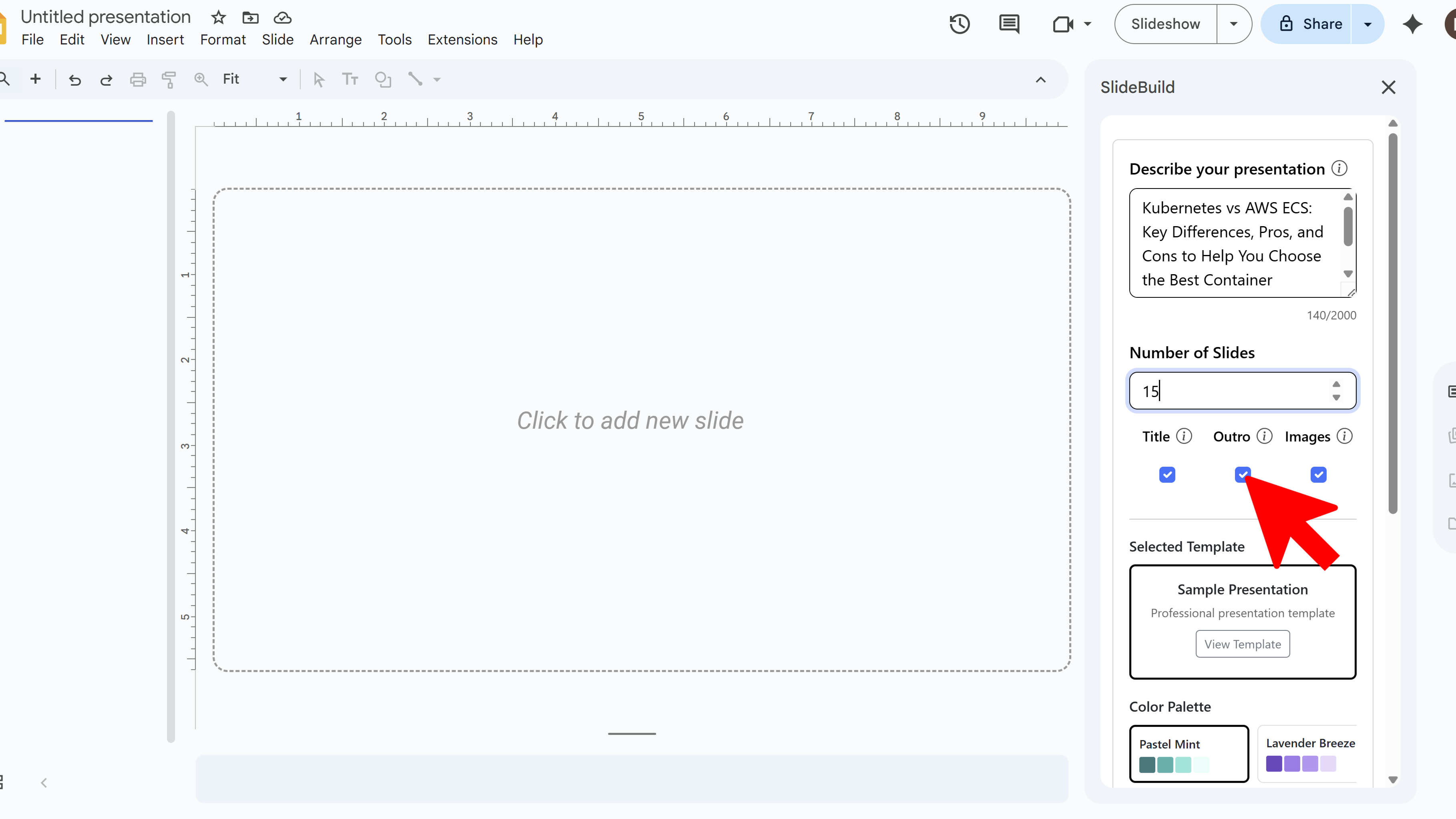Open the Format menu
The image size is (1456, 819).
223,40
